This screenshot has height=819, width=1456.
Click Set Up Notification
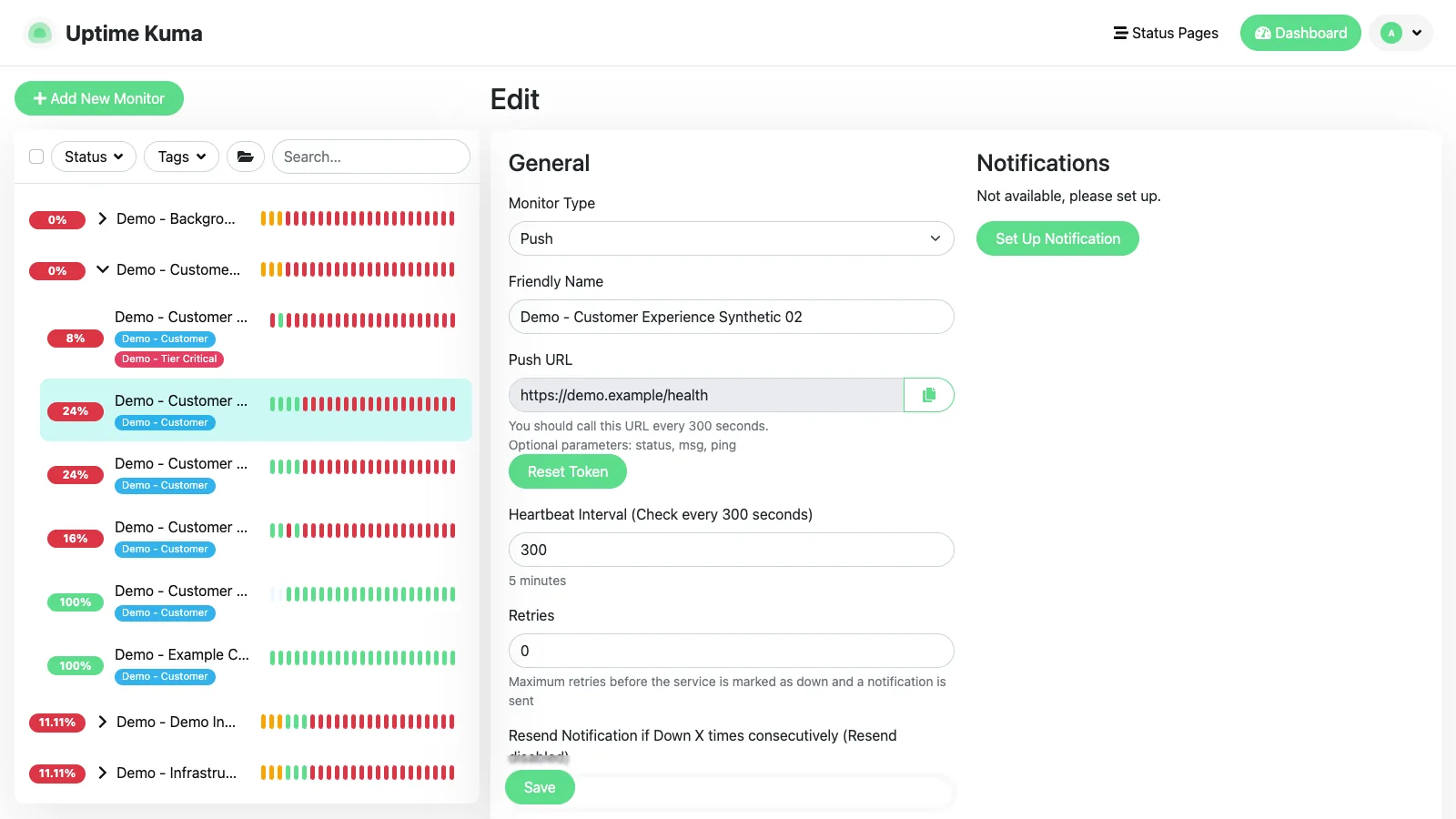click(x=1057, y=238)
